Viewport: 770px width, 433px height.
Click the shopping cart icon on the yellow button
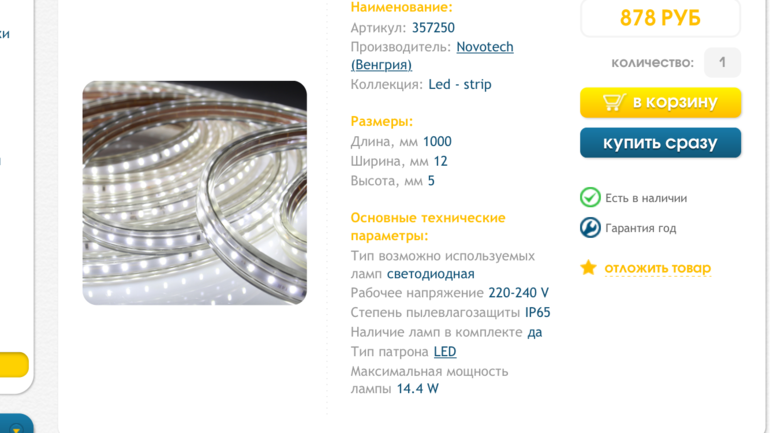click(614, 102)
